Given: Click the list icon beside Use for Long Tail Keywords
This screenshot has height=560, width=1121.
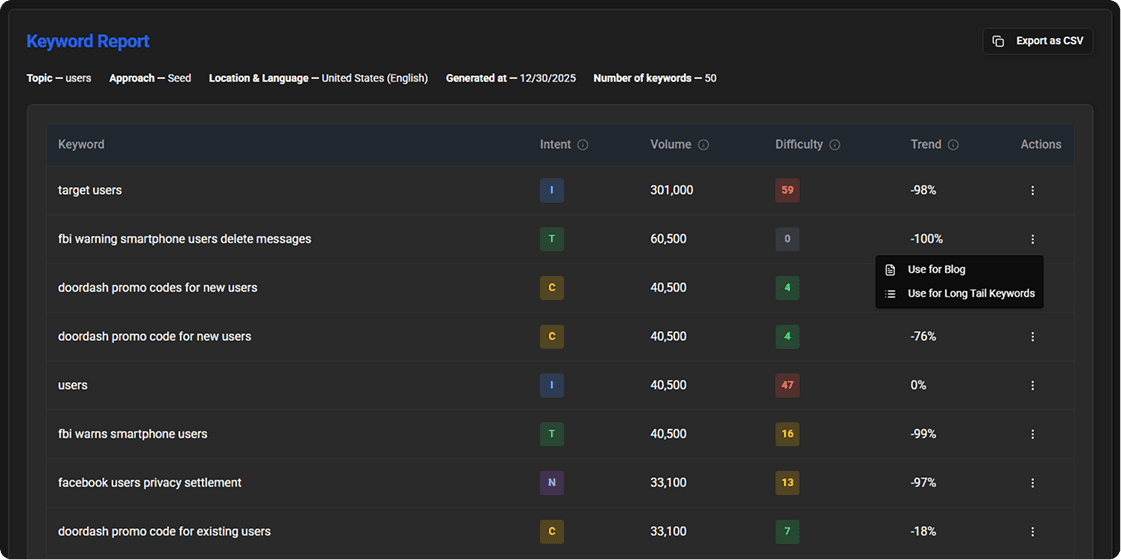Looking at the screenshot, I should (x=890, y=293).
